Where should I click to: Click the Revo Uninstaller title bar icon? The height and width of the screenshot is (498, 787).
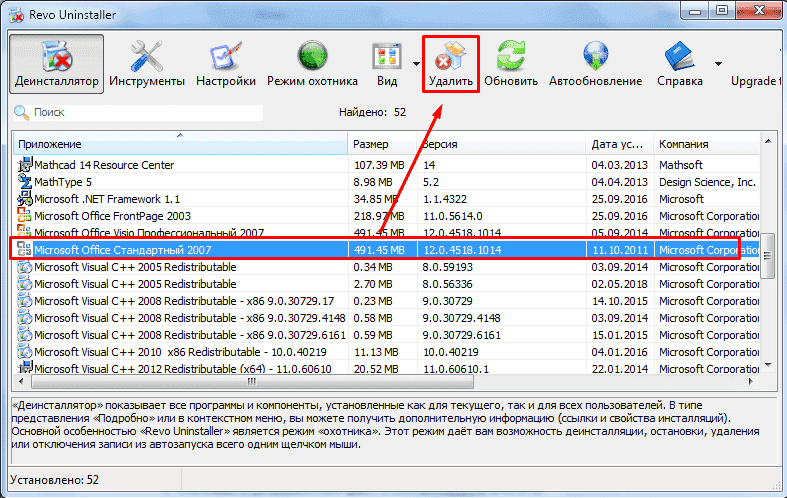pos(16,15)
